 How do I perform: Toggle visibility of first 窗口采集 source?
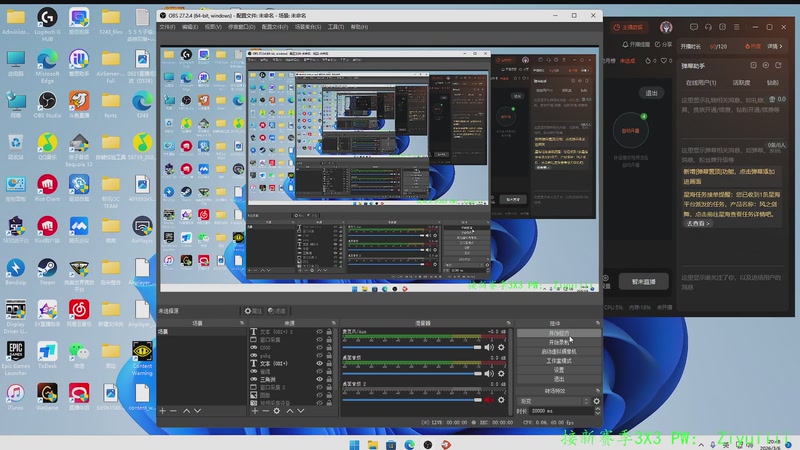point(319,339)
